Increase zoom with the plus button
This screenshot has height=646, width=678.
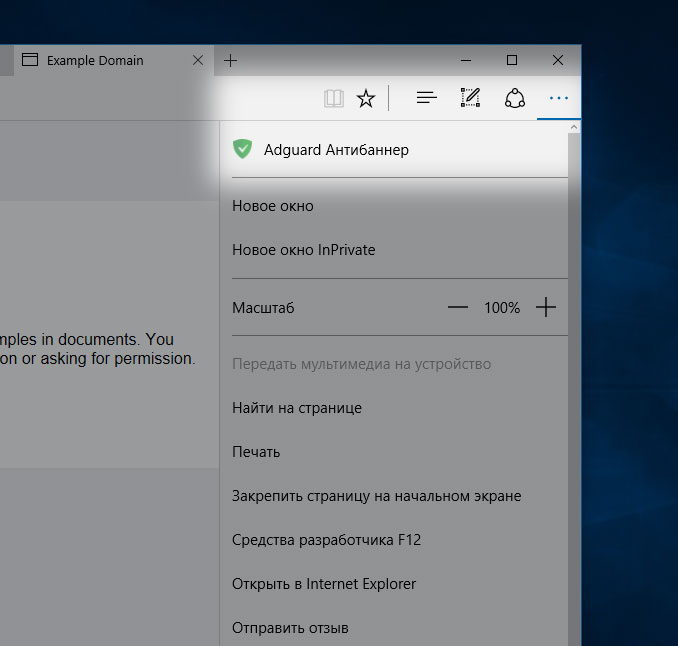(546, 307)
